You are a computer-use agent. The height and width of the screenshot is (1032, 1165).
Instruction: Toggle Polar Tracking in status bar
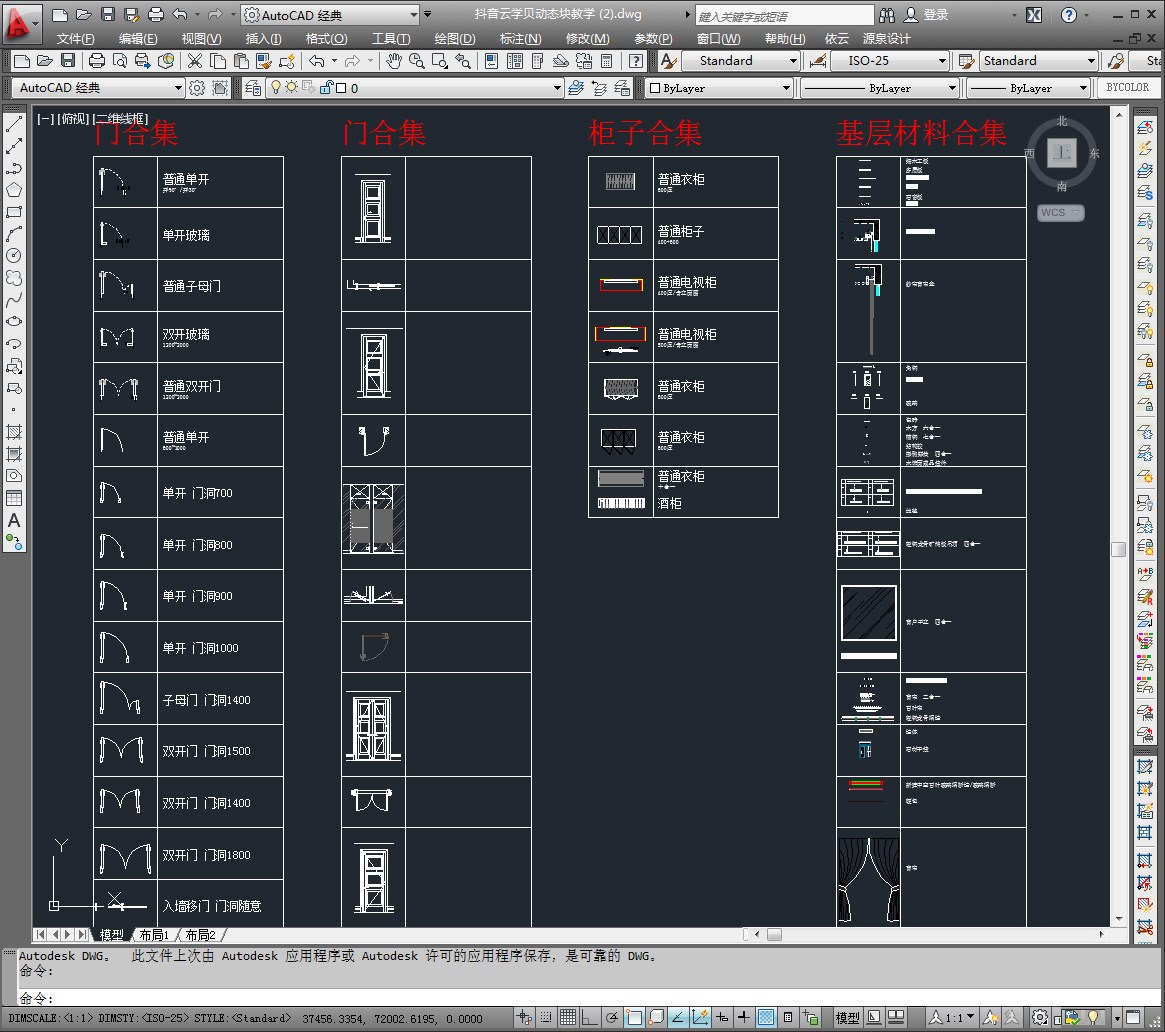click(611, 1017)
